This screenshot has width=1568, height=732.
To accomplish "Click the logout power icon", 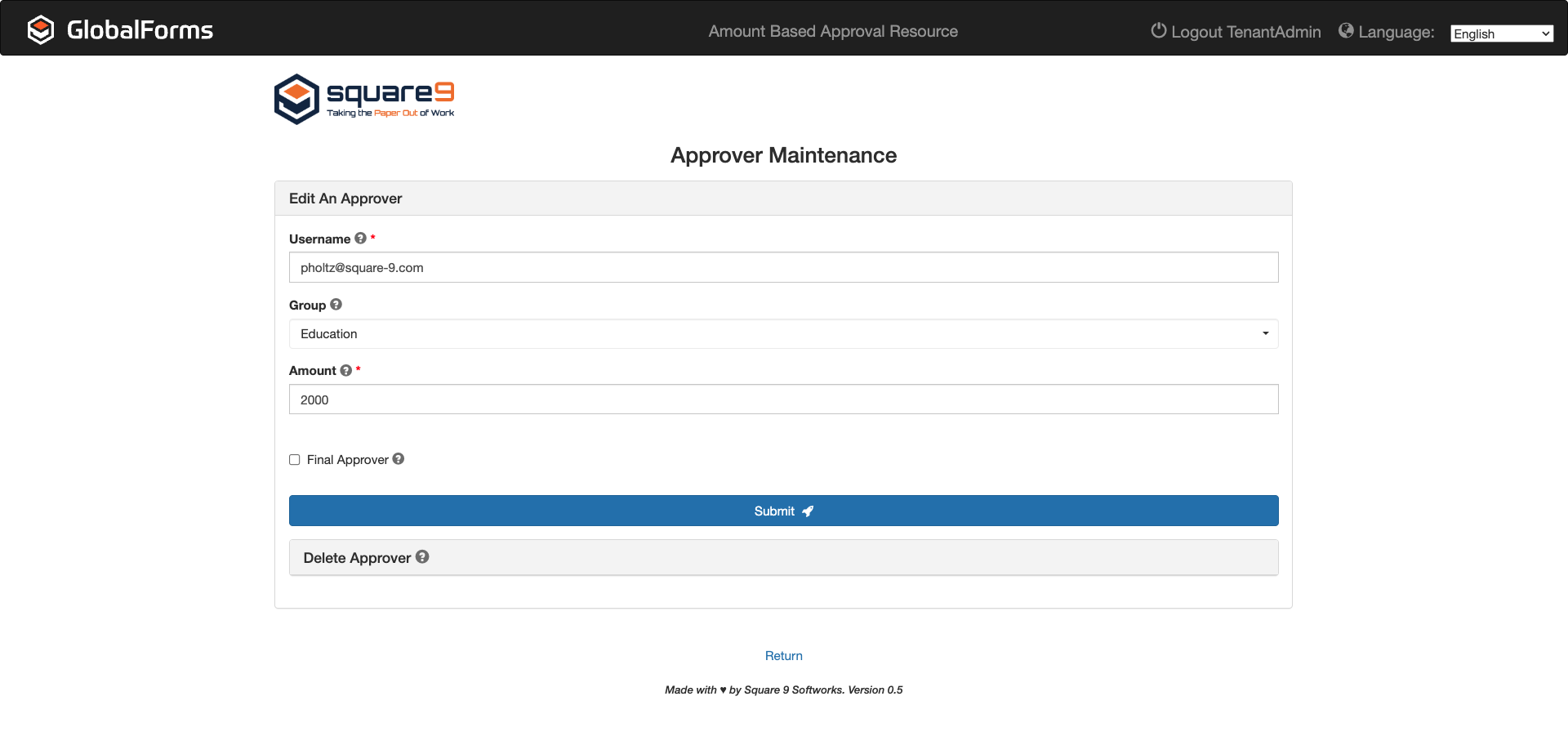I will click(1158, 31).
